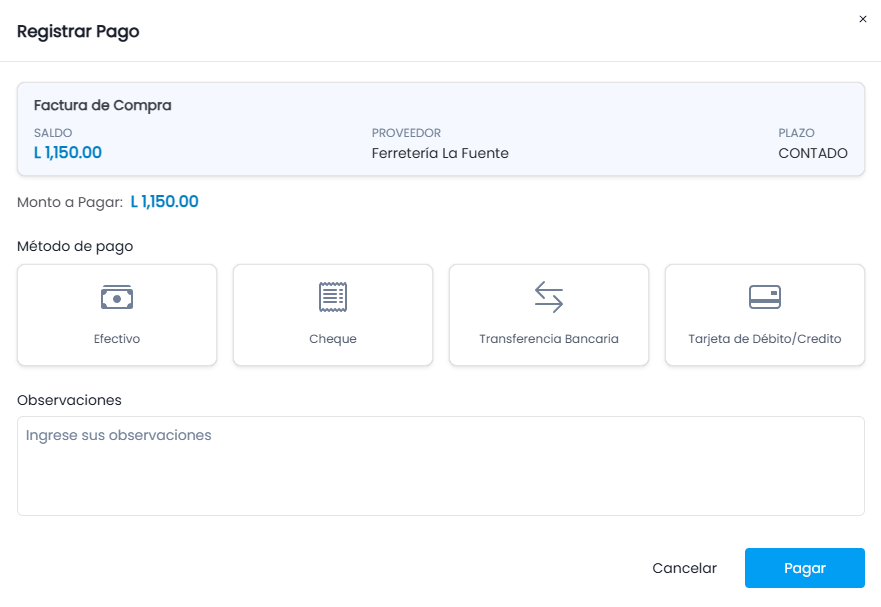
Task: Confirm payment with the Pagar button
Action: (x=805, y=568)
